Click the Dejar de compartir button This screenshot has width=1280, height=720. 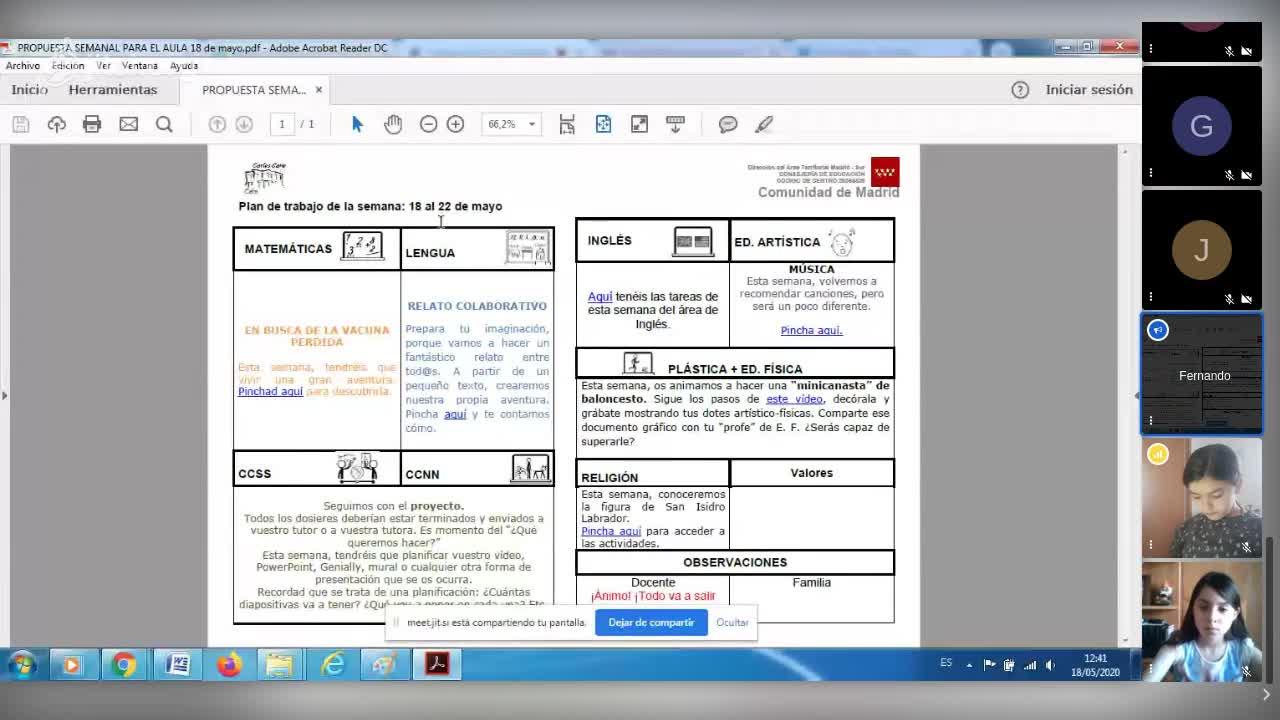pos(651,622)
